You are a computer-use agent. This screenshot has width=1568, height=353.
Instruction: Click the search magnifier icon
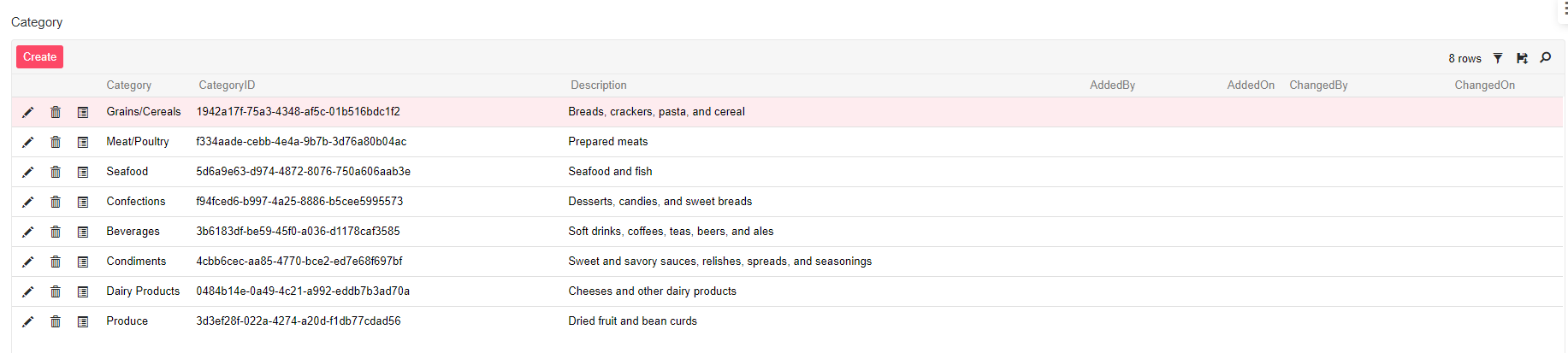[x=1546, y=58]
